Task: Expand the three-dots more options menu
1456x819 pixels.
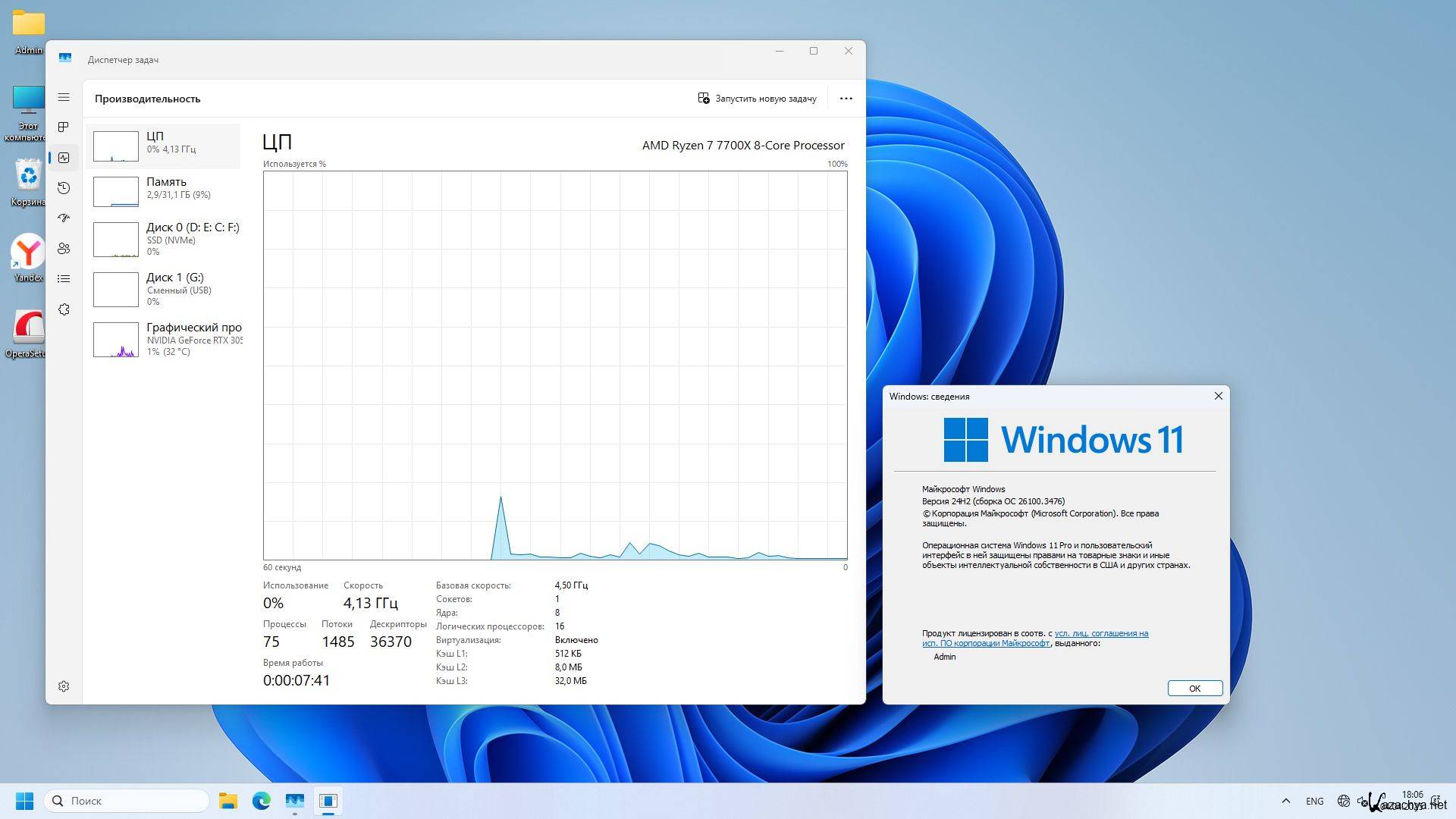Action: point(846,99)
